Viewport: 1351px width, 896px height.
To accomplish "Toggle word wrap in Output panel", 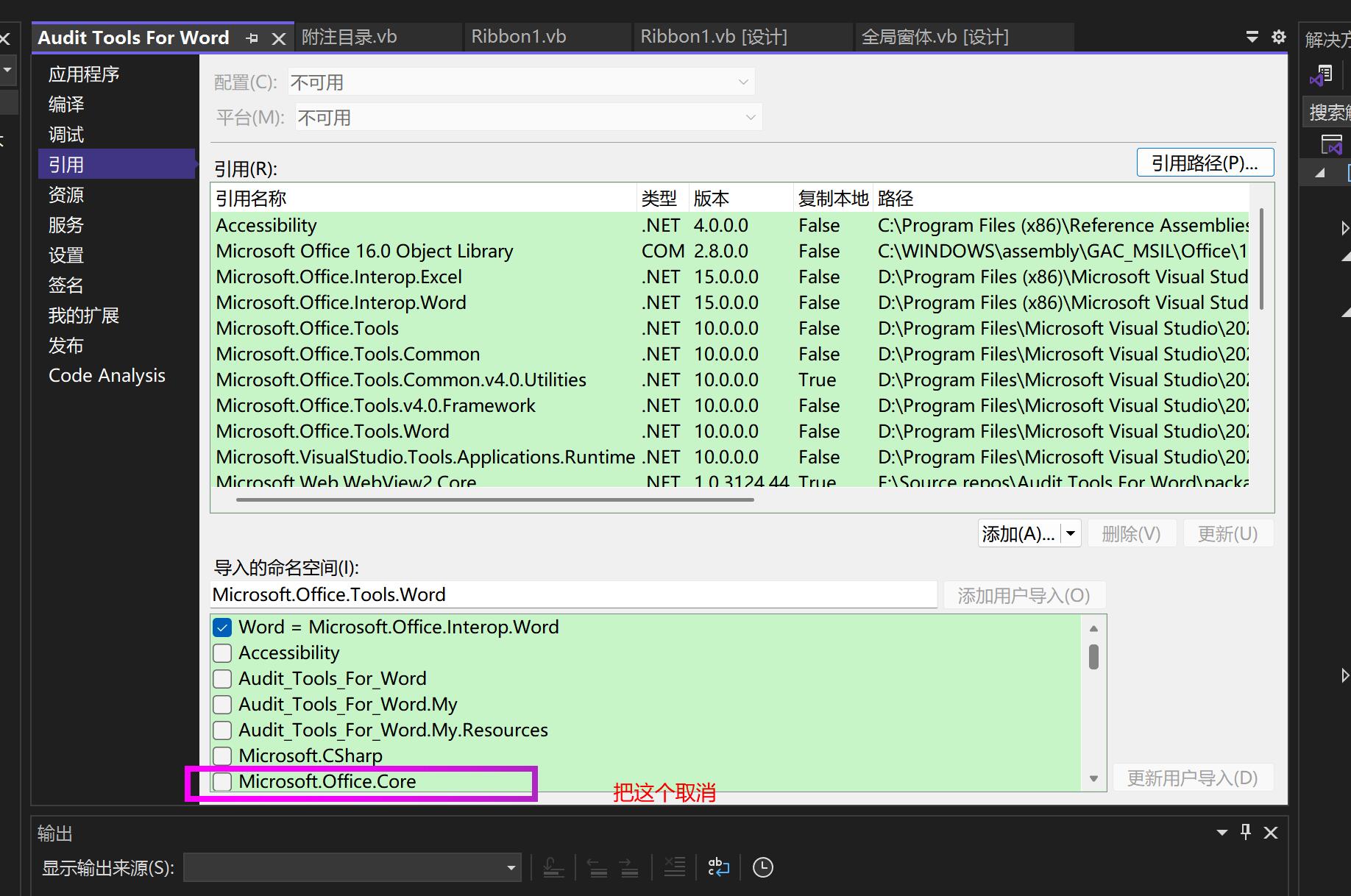I will pos(718,867).
